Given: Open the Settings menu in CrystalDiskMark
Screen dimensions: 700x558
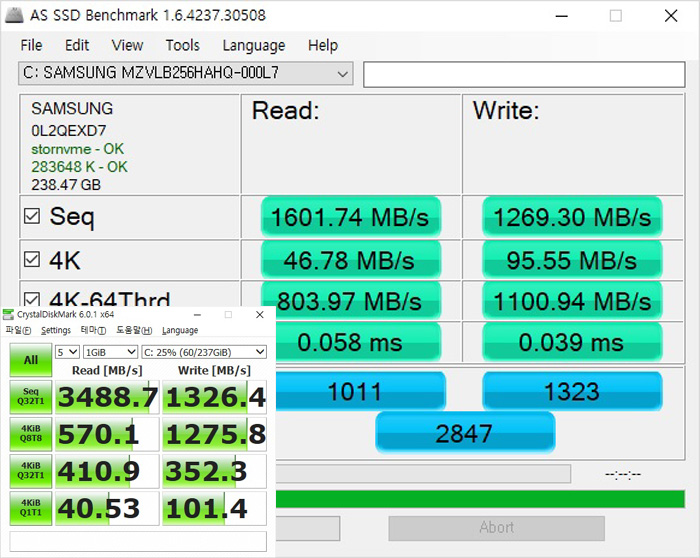Looking at the screenshot, I should pos(56,330).
